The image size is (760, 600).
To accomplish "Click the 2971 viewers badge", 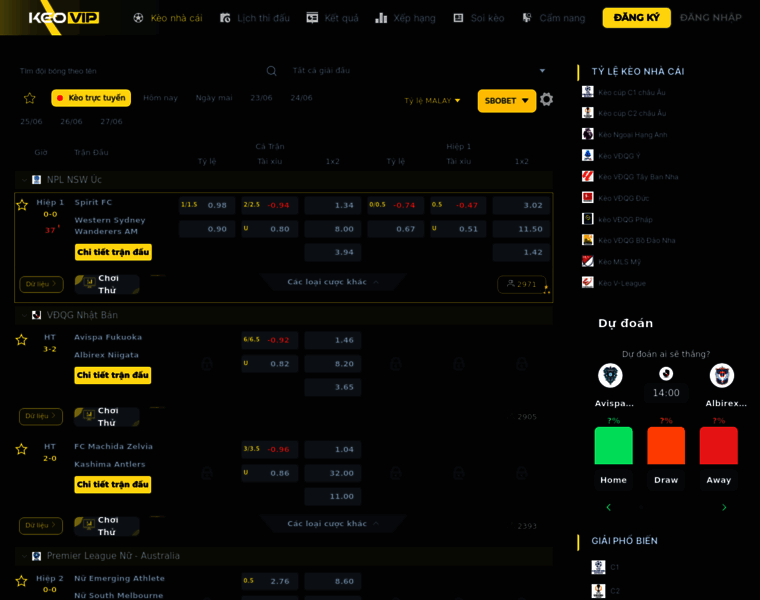I will tap(522, 284).
